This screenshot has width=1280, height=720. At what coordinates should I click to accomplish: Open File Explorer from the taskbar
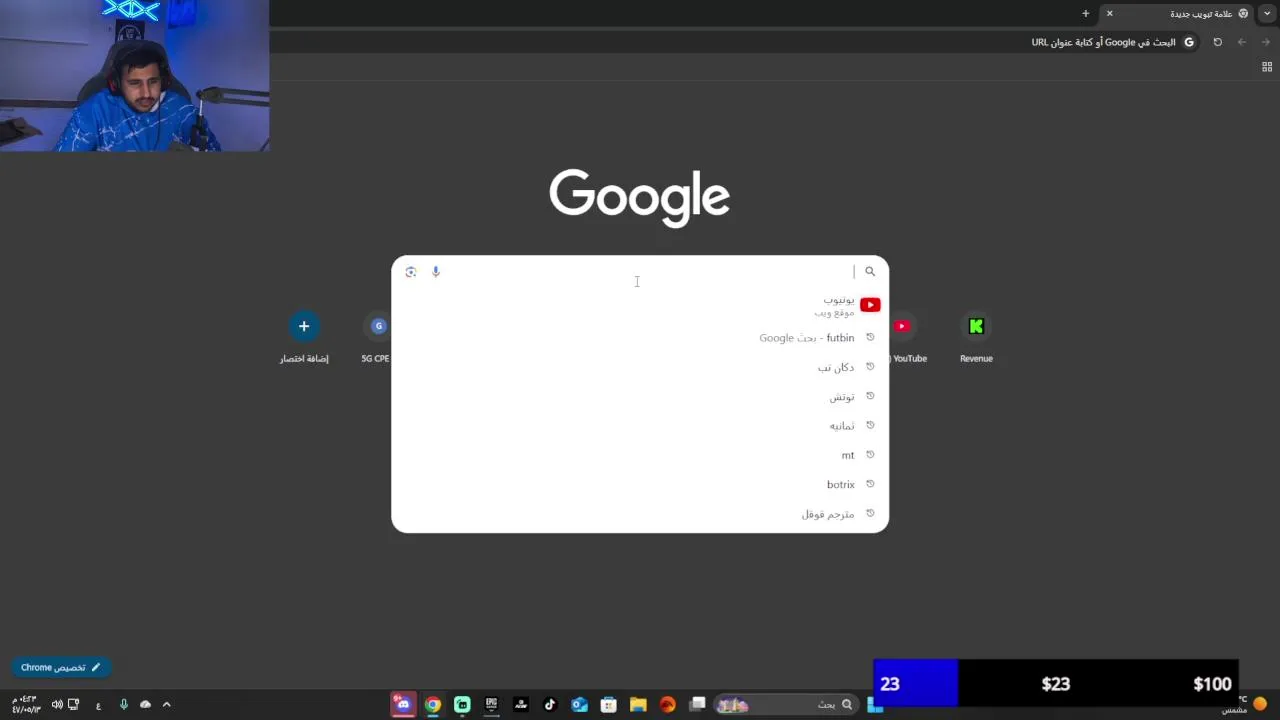pos(638,704)
